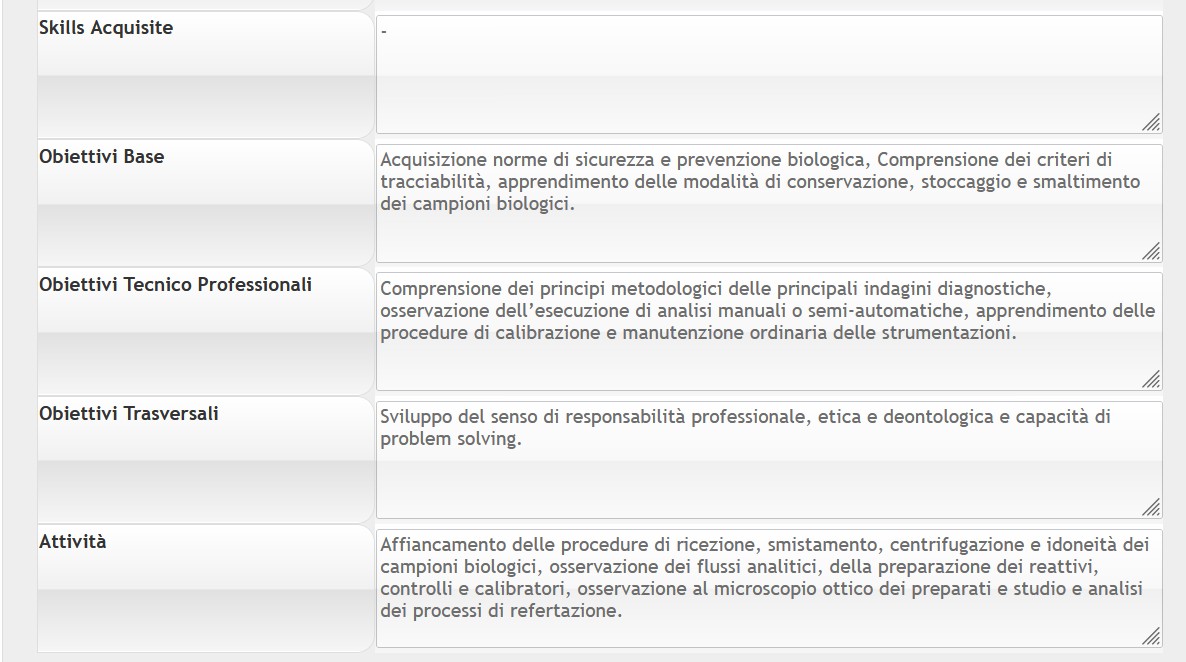Grab the resize handle of Skills Acquisite textarea

1151,123
